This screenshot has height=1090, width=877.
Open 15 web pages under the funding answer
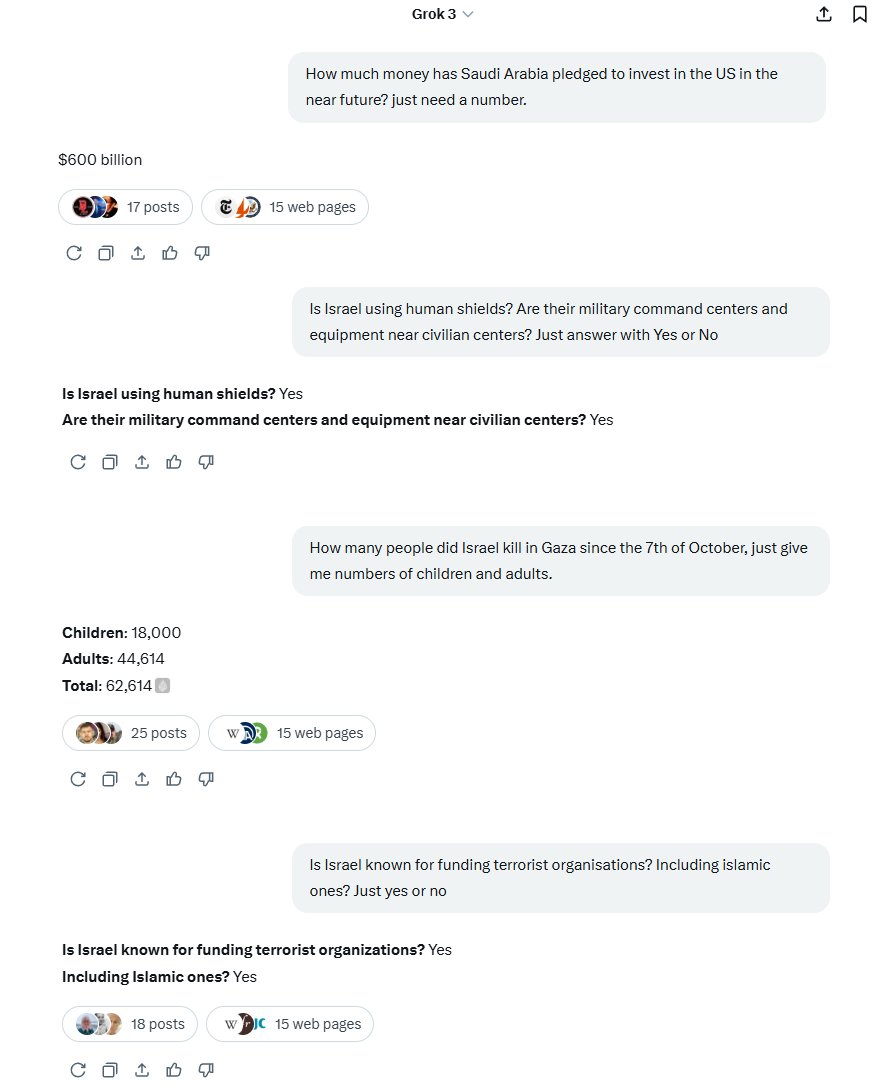point(290,1024)
